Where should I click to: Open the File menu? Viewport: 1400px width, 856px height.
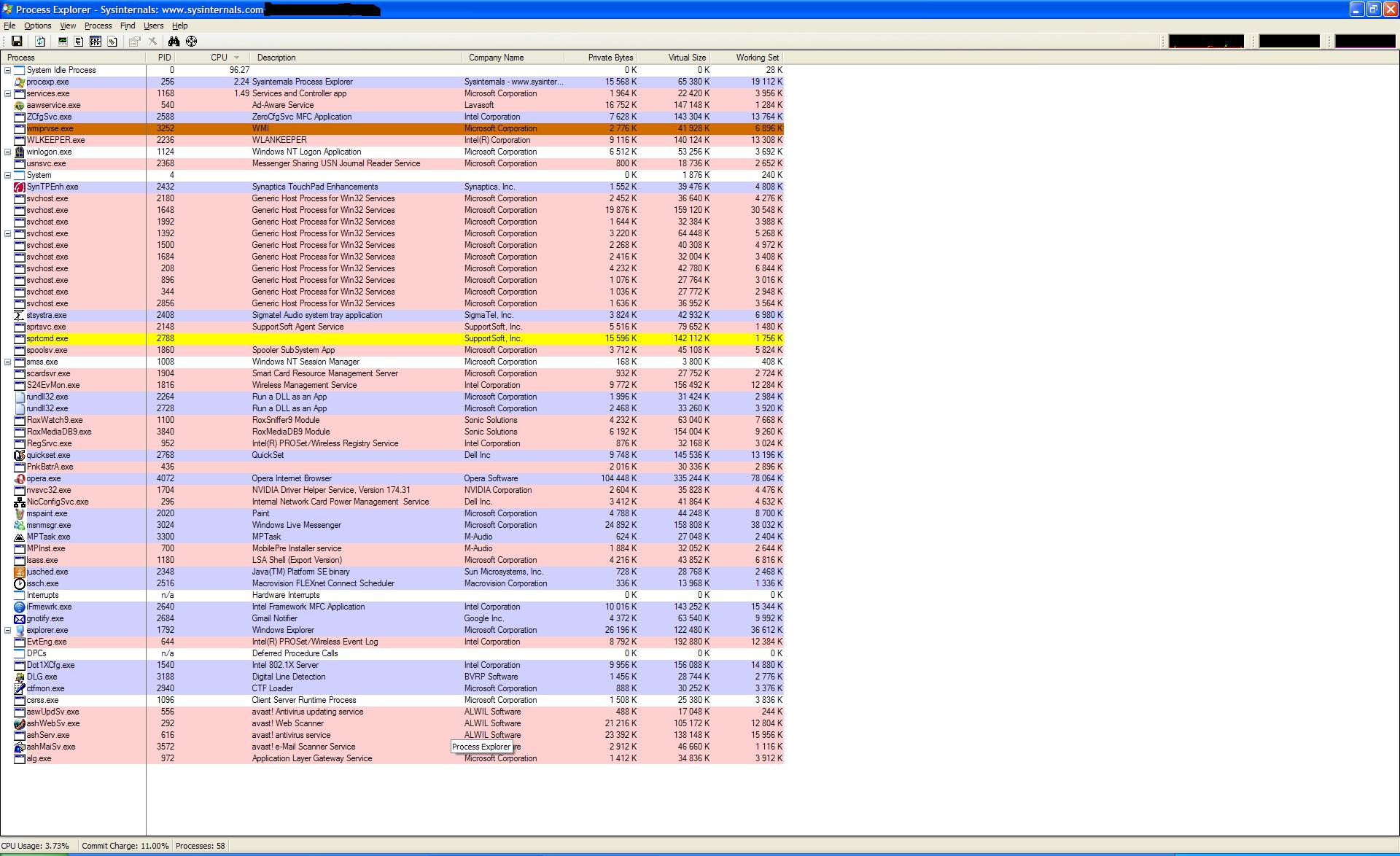pyautogui.click(x=9, y=26)
